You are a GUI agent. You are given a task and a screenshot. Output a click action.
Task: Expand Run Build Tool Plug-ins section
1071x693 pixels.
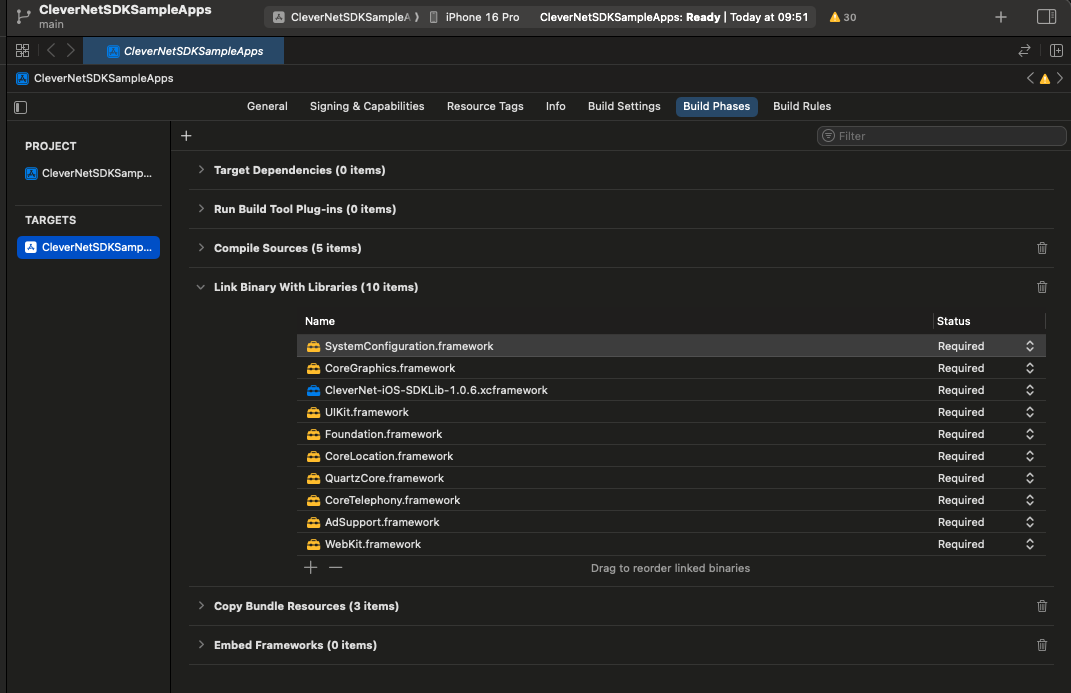(201, 208)
